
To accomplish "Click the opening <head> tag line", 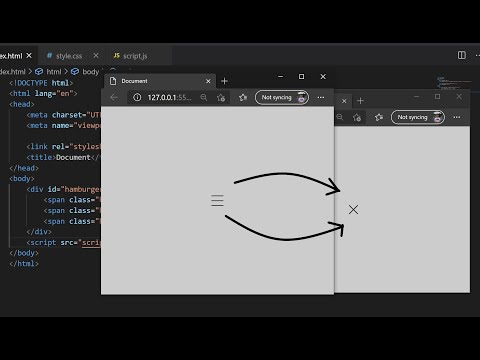I will [22, 104].
